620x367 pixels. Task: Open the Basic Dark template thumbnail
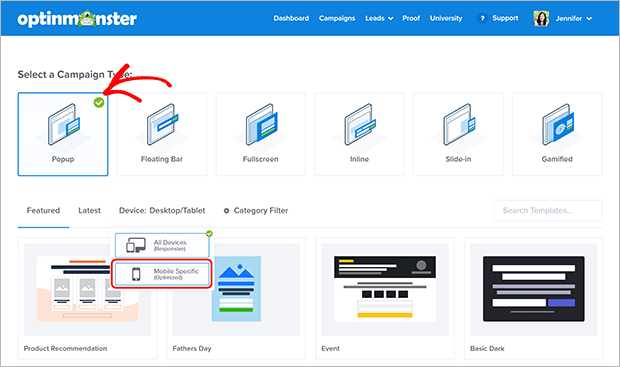[x=533, y=289]
